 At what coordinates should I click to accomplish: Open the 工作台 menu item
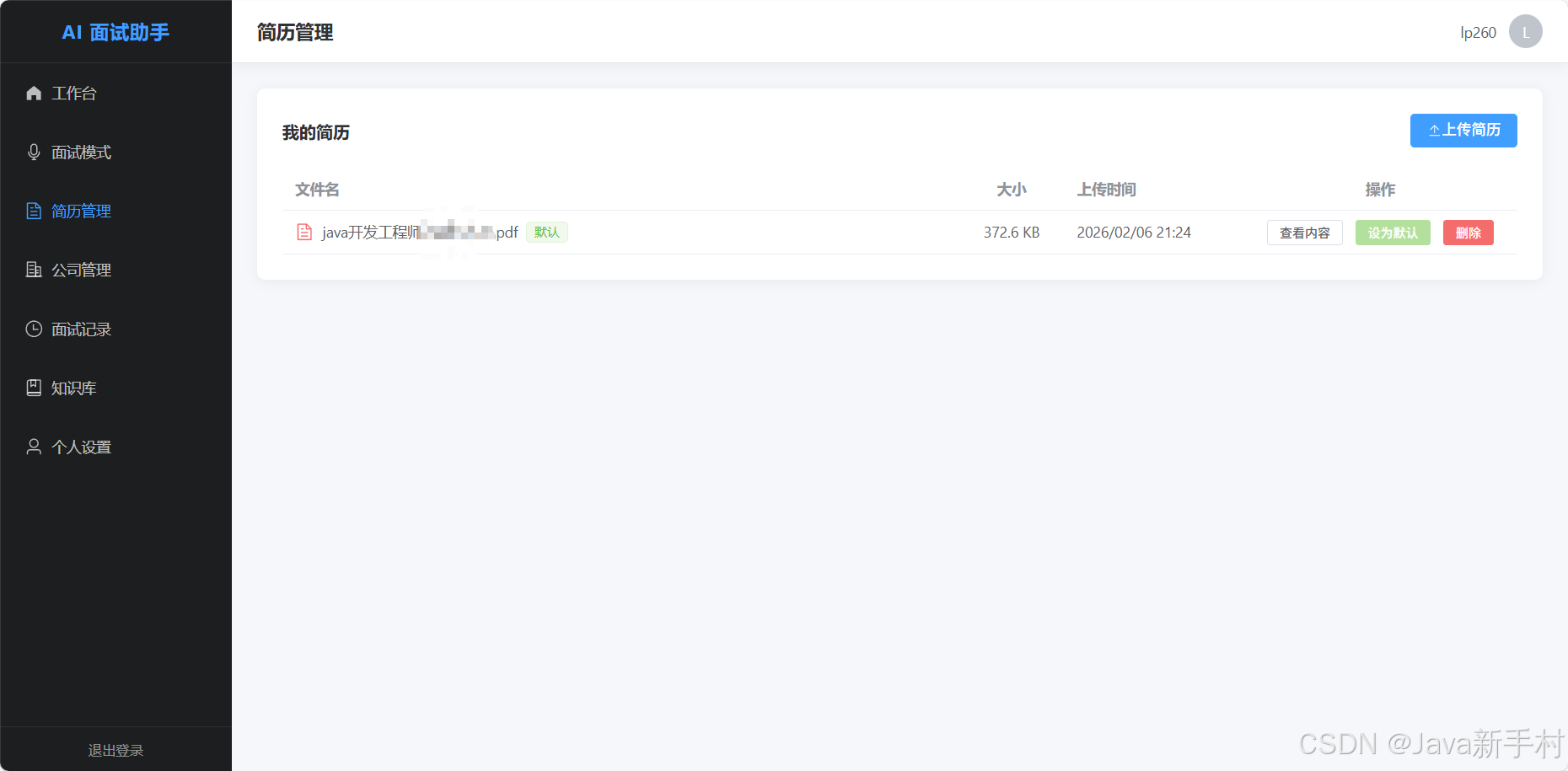(x=115, y=94)
